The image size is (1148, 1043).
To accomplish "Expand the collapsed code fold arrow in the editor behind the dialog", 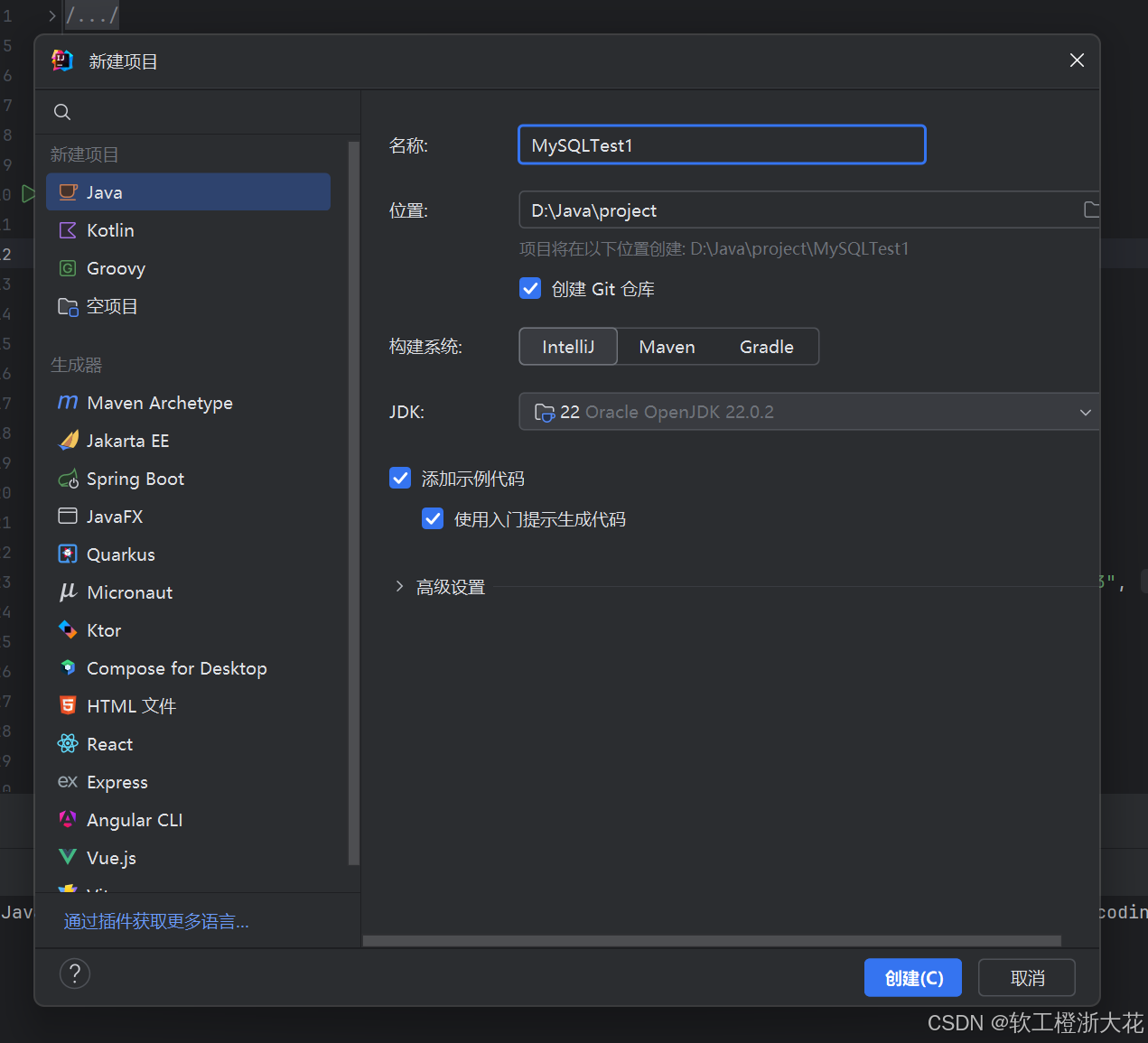I will pyautogui.click(x=52, y=16).
